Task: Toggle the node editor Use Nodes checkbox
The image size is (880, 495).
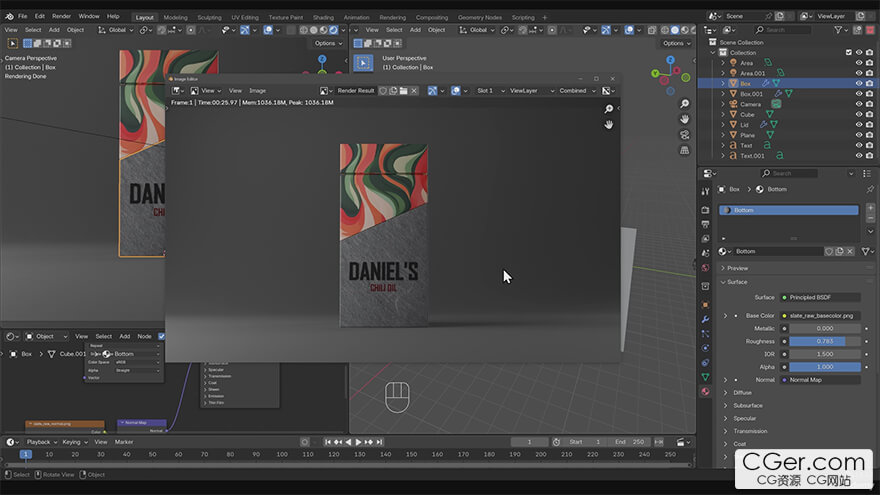Action: click(x=162, y=336)
